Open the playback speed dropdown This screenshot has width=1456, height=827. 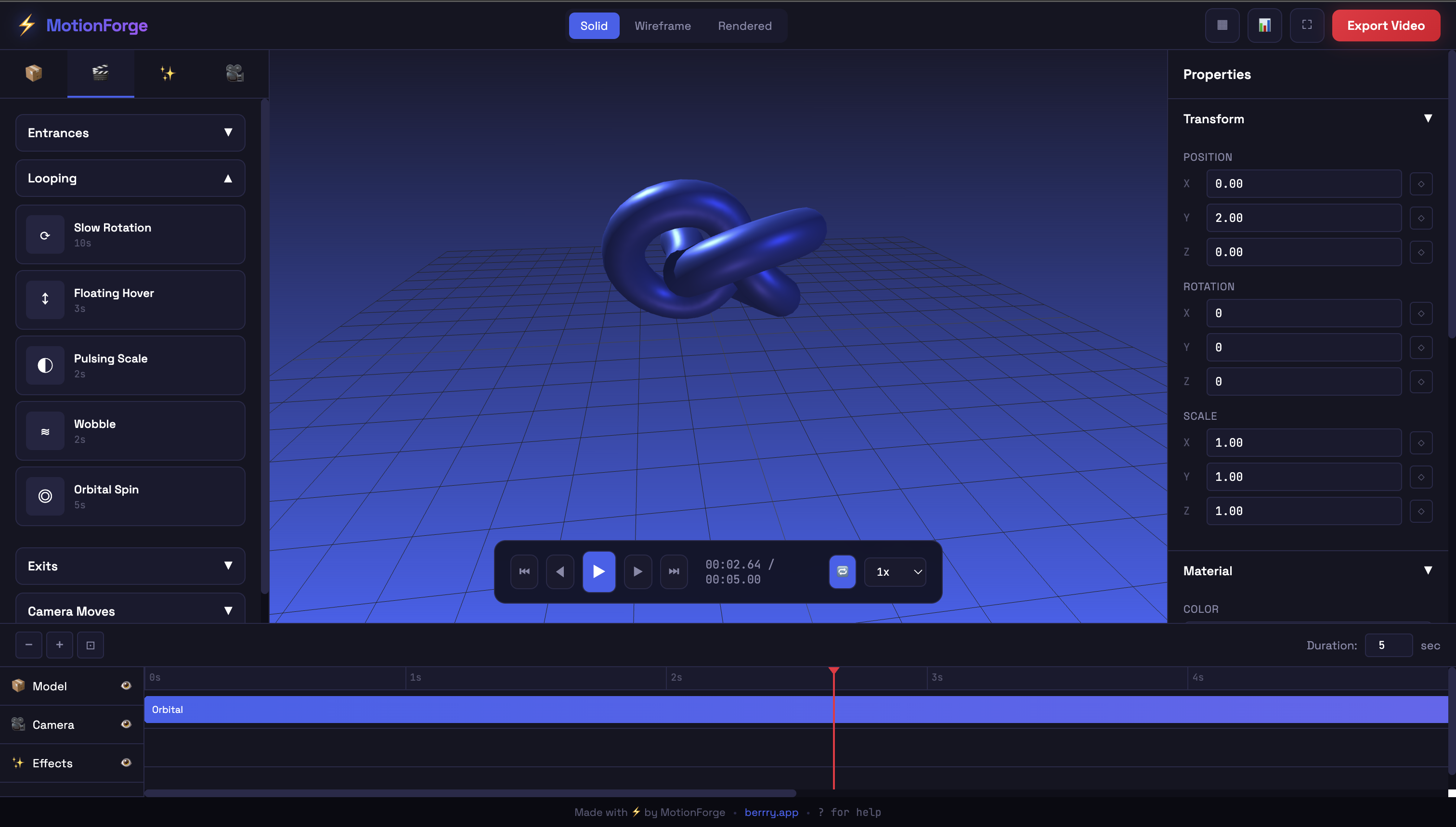tap(895, 572)
